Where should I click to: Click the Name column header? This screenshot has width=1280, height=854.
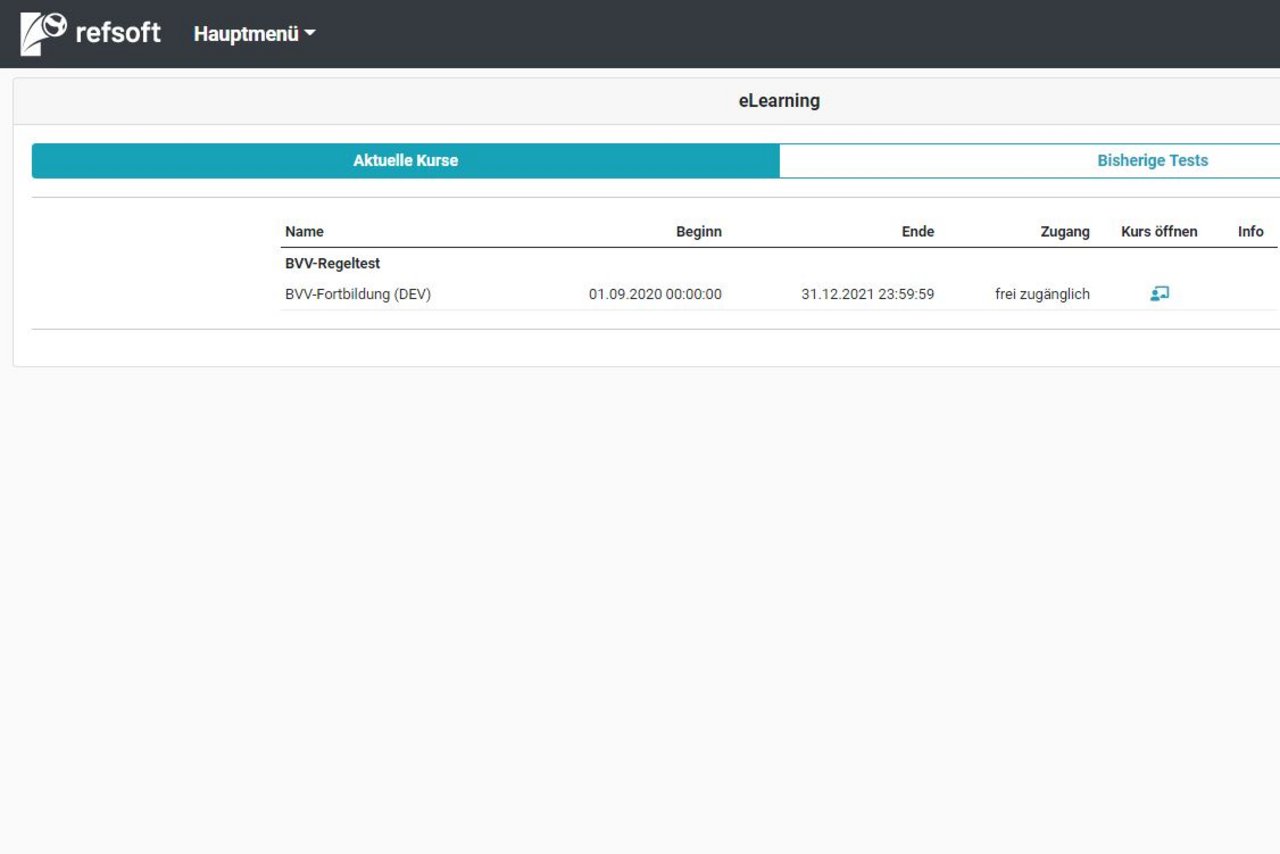(304, 231)
